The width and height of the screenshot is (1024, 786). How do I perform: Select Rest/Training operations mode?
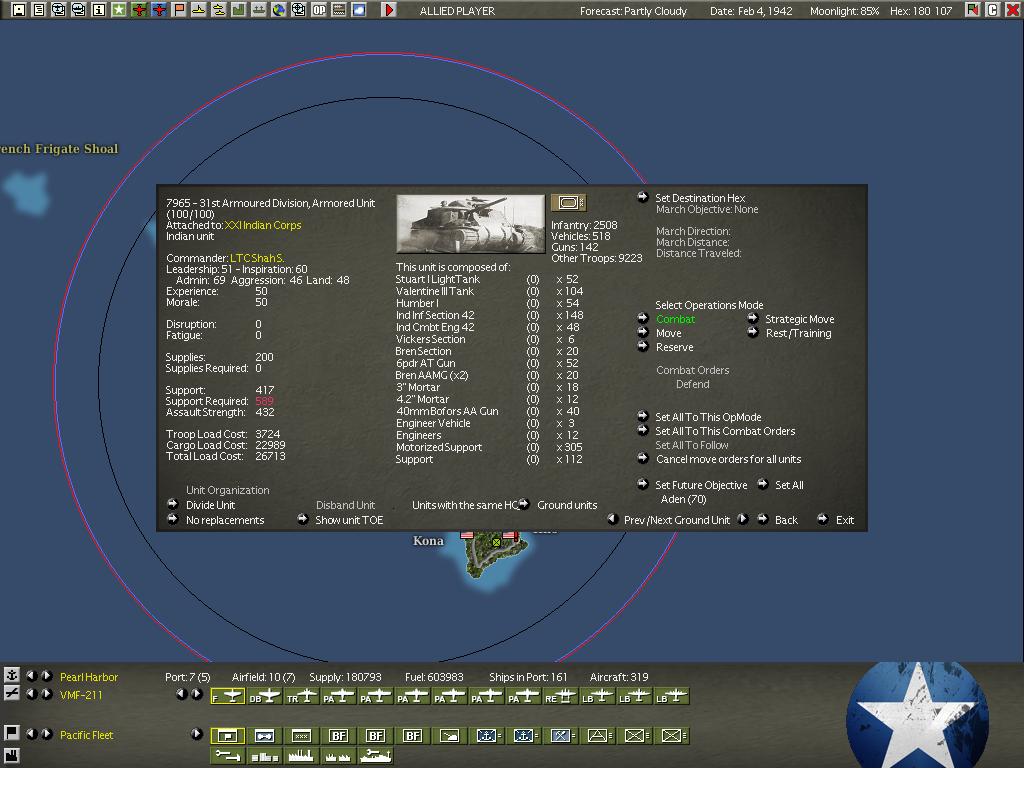(798, 333)
